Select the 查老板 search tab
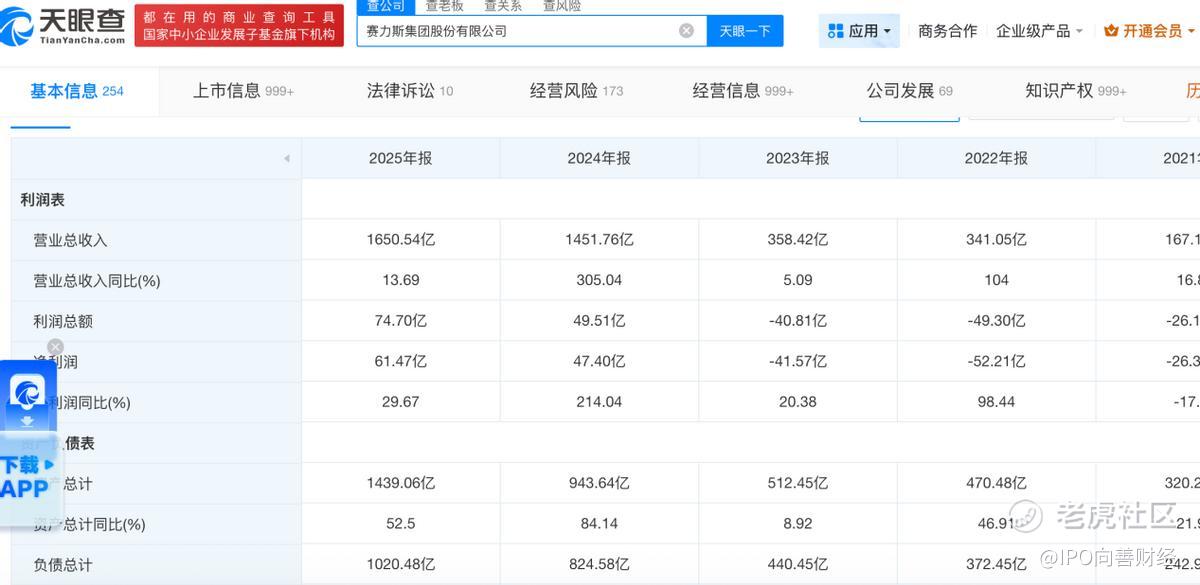The height and width of the screenshot is (585, 1200). 444,6
